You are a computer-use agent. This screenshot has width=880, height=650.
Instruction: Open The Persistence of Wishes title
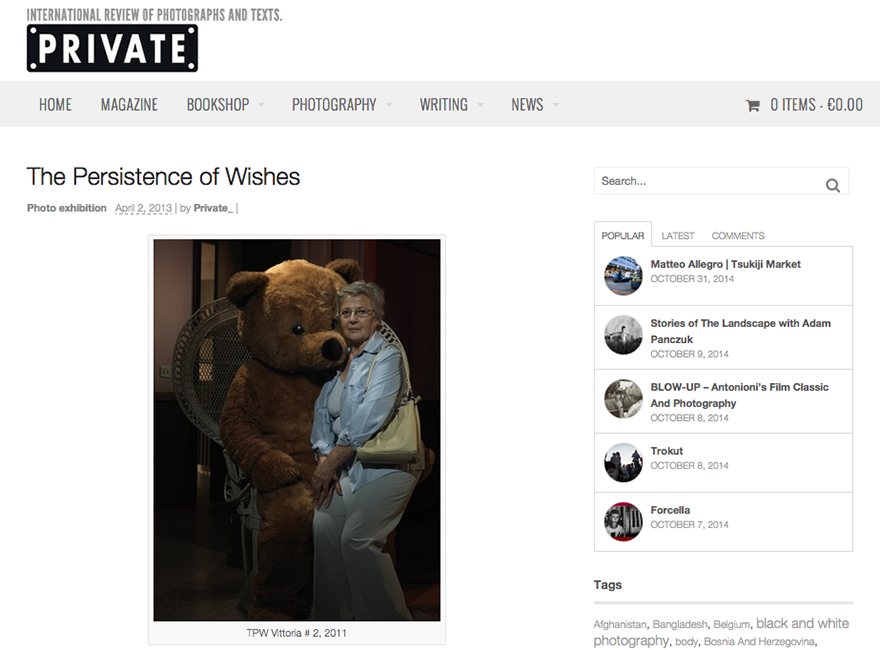point(163,177)
